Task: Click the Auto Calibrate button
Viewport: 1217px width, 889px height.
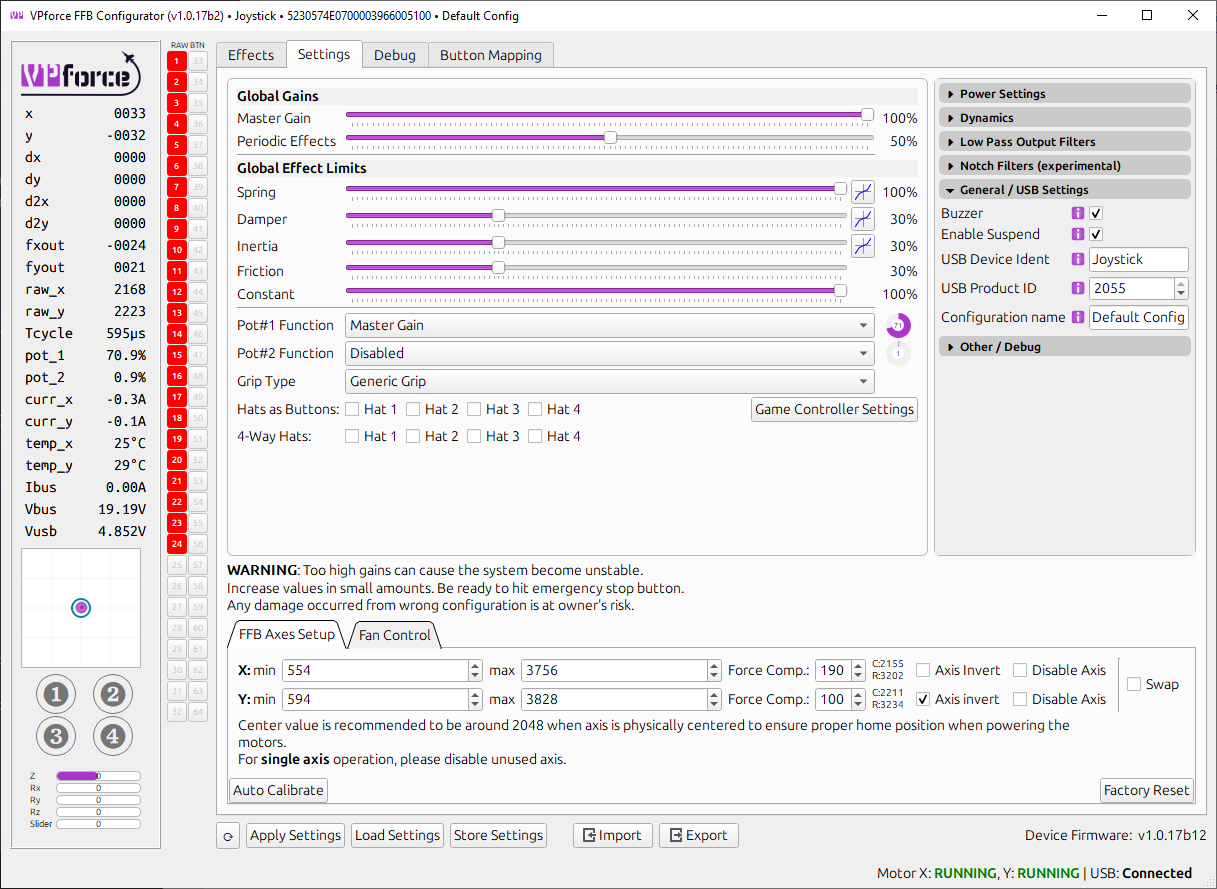Action: [x=279, y=790]
